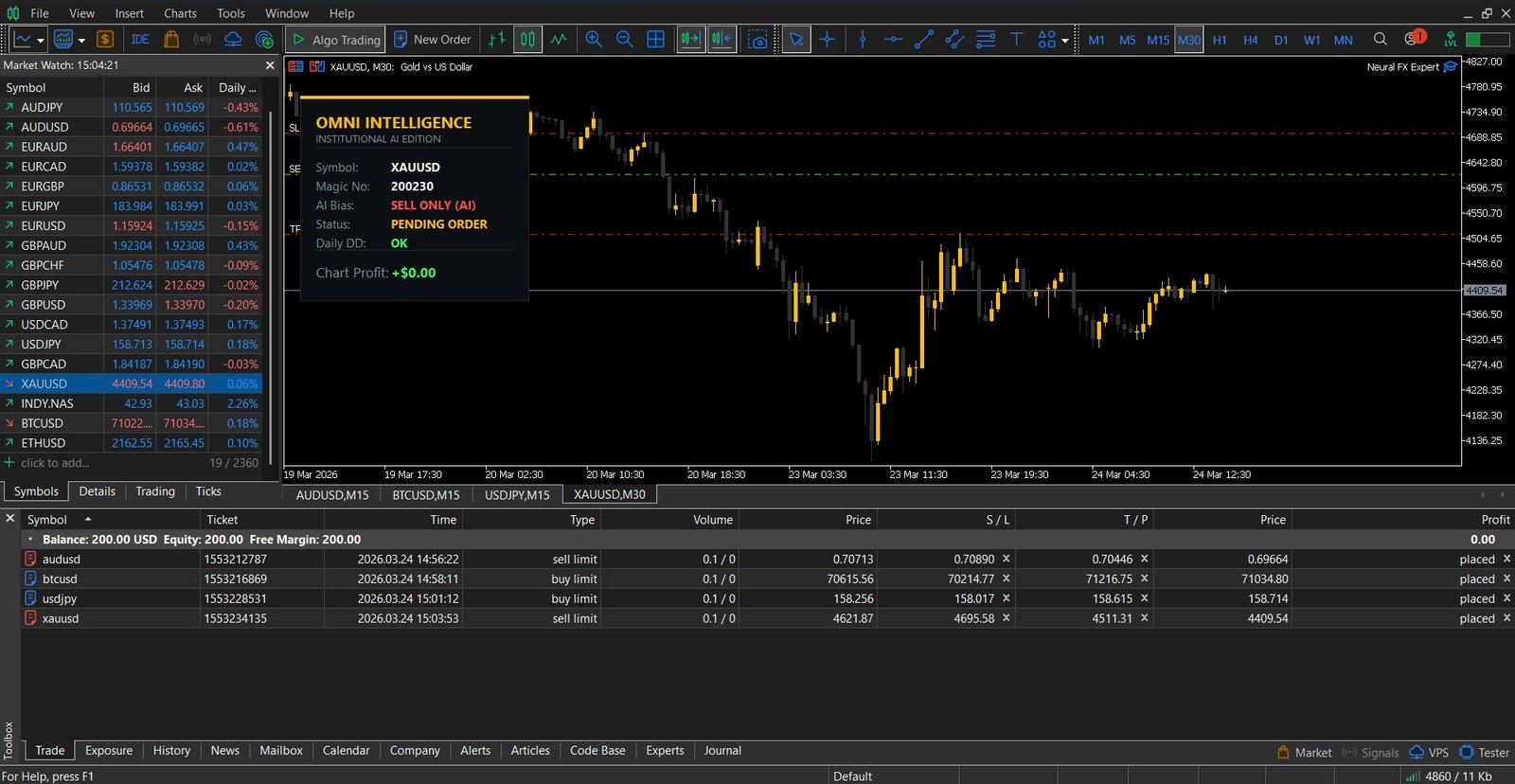Open the Tester link in status bar
Viewport: 1515px width, 784px height.
point(1485,753)
